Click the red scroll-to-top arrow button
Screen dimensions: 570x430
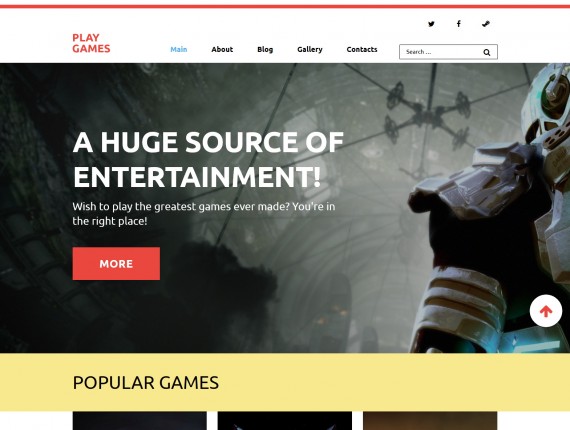click(x=546, y=311)
